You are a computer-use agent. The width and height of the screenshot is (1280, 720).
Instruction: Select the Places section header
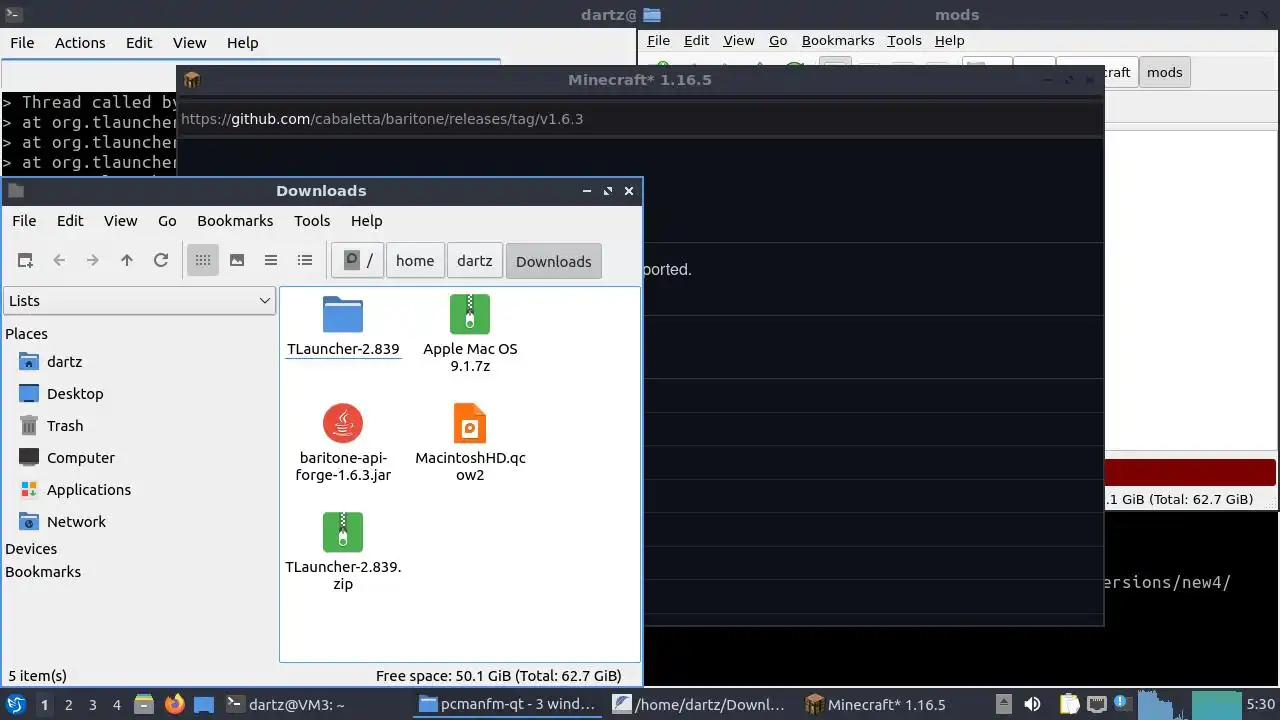(26, 334)
